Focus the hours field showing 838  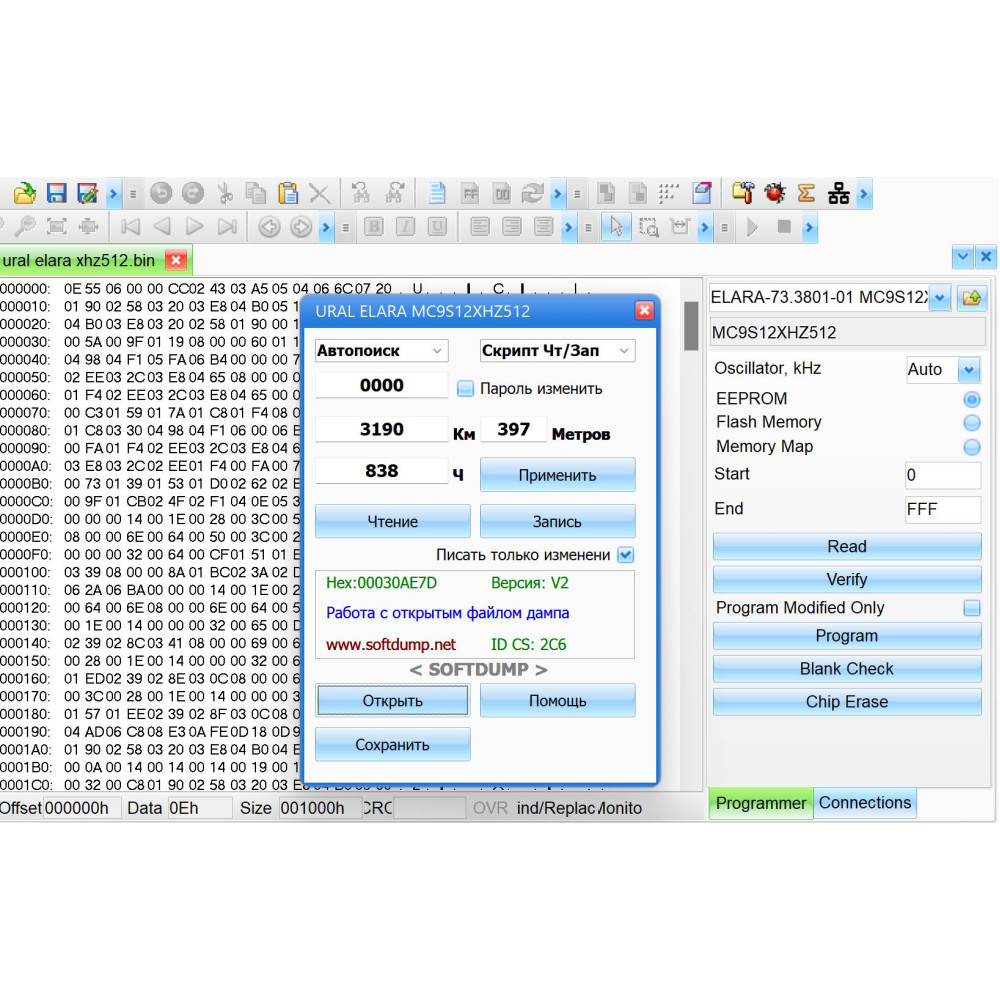[381, 471]
